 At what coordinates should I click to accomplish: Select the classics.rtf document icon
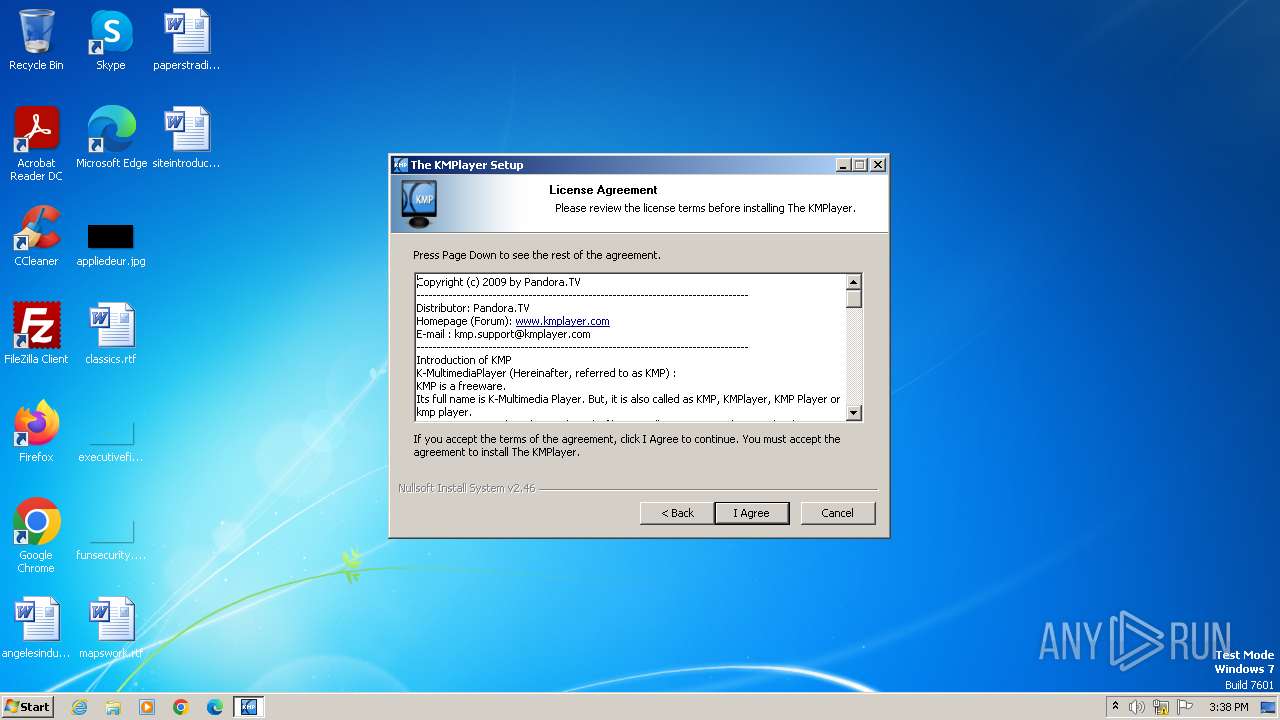coord(110,333)
